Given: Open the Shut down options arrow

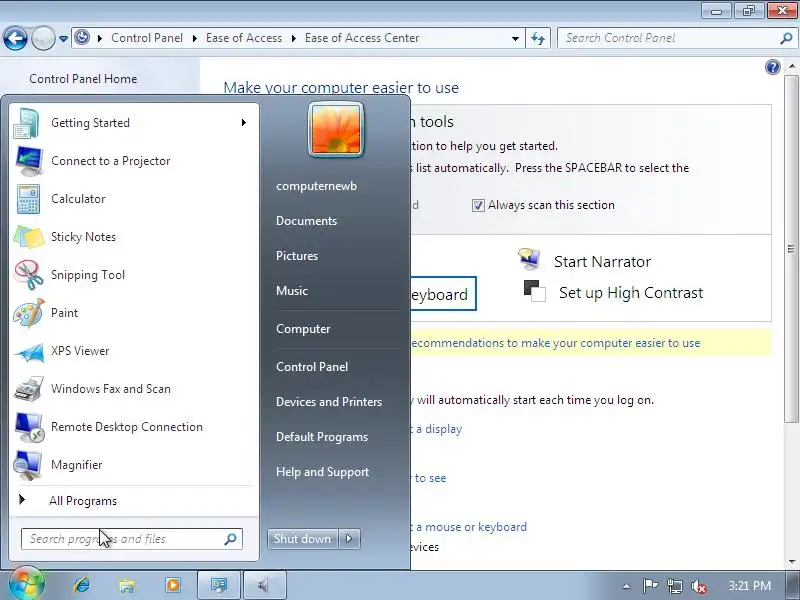Looking at the screenshot, I should tap(349, 539).
